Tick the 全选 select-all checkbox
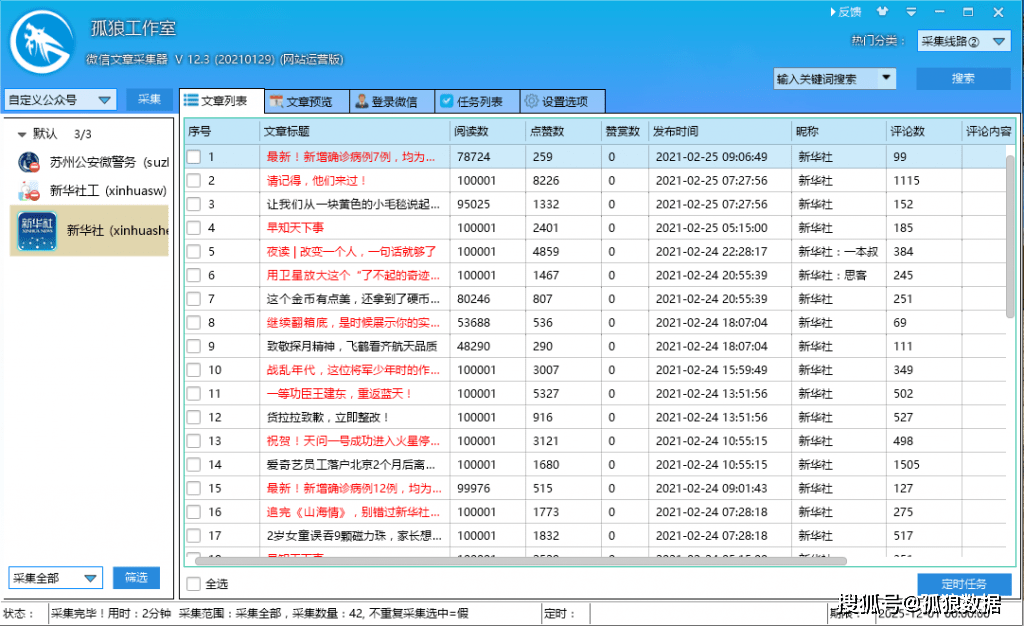 (x=194, y=584)
